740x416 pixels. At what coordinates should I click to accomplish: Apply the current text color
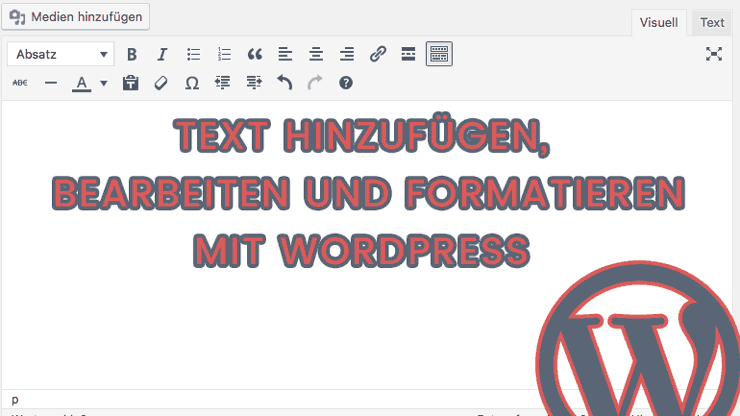[x=82, y=83]
